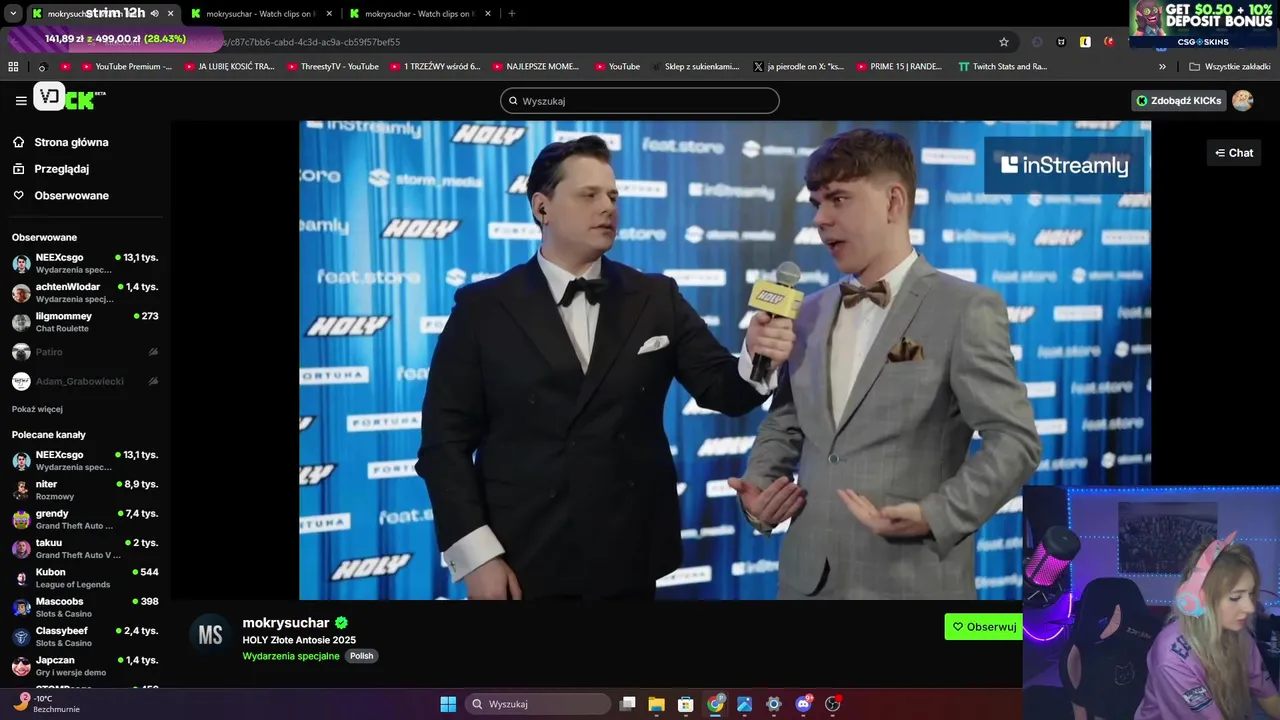Open mokrysuchar channel name link
The image size is (1280, 720).
pyautogui.click(x=286, y=623)
